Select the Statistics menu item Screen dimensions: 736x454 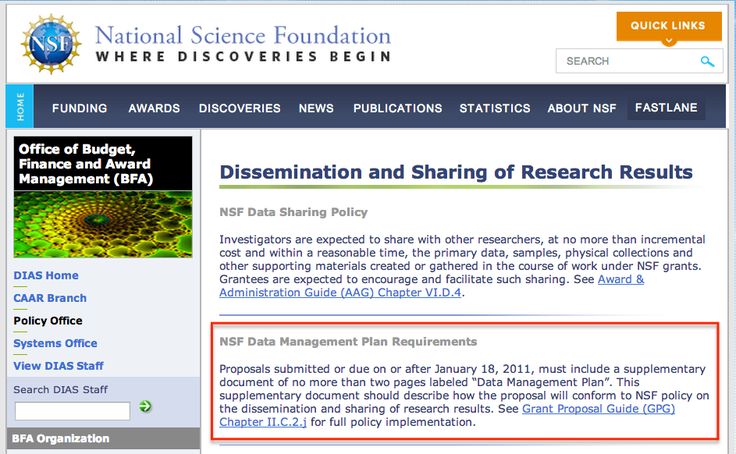(x=495, y=108)
